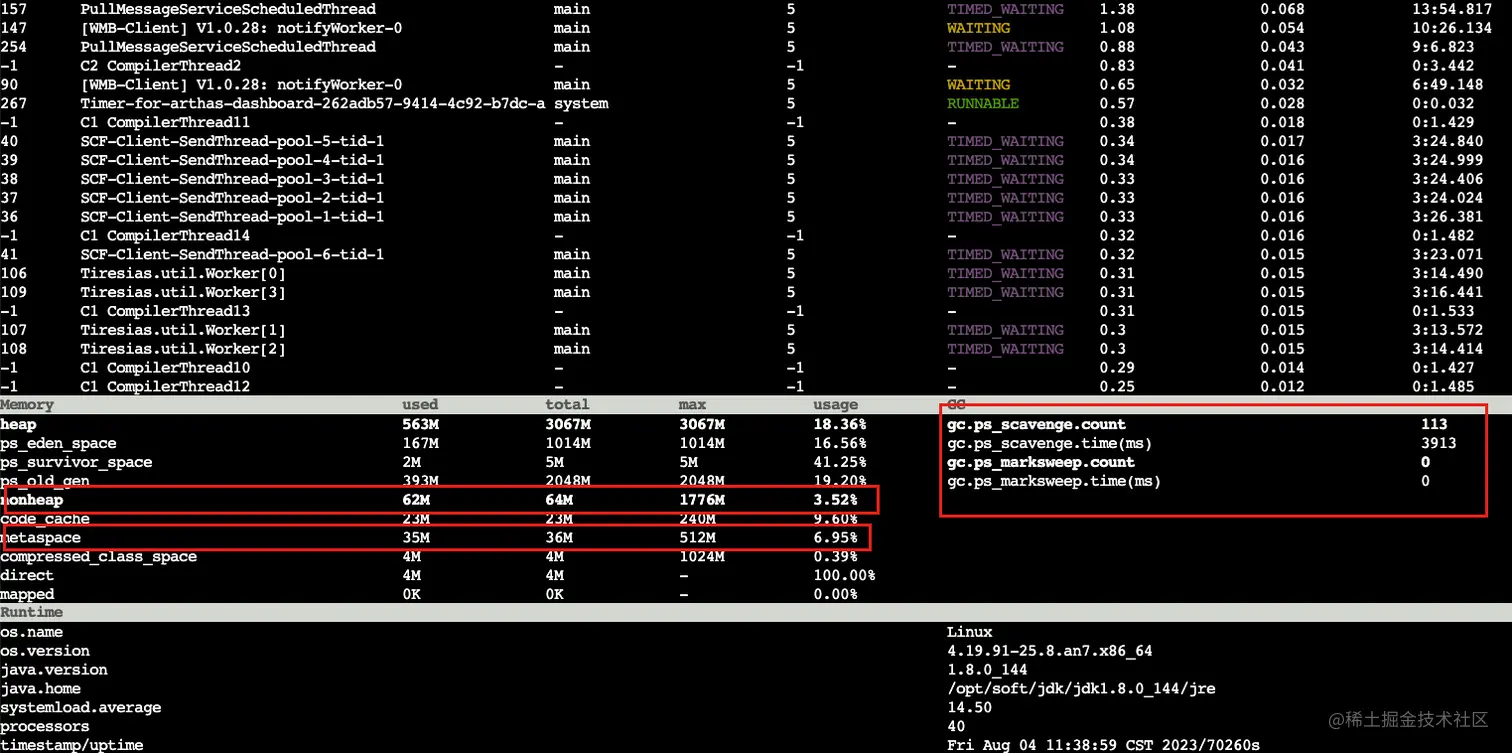Click the 'ps_survivor_space' row label

click(x=76, y=462)
